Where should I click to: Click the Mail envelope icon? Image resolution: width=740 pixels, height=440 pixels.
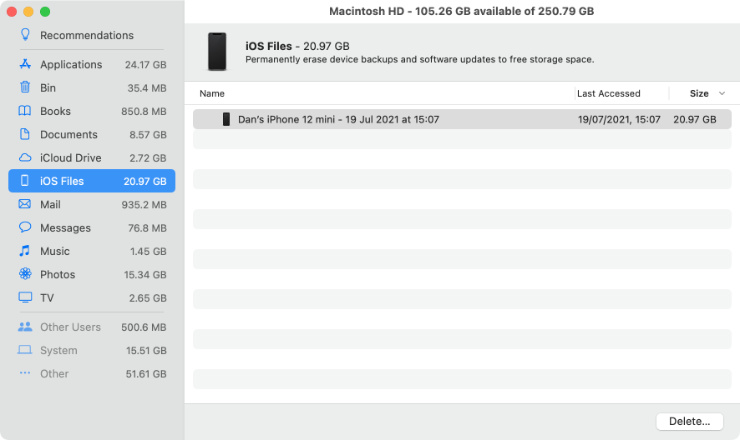(x=25, y=204)
